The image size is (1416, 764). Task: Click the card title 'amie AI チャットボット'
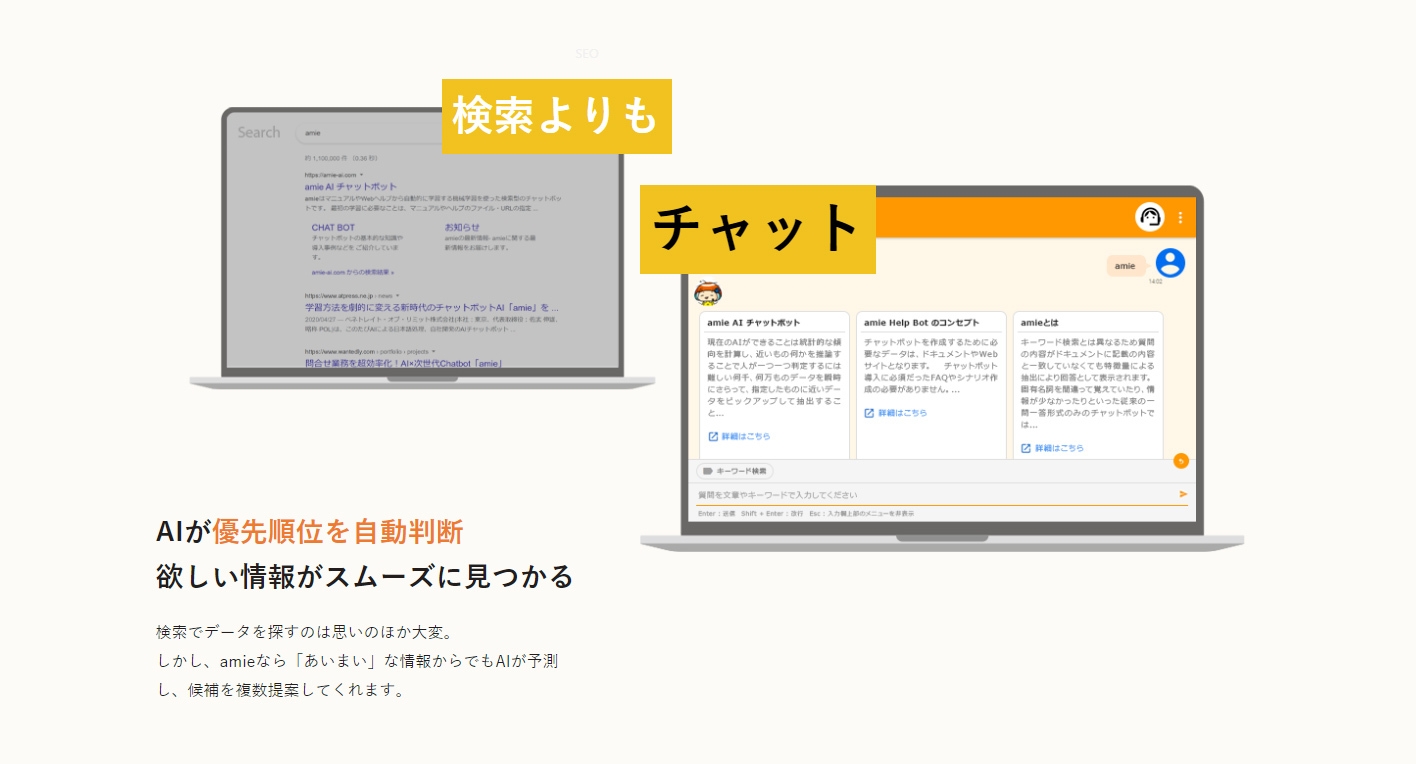(754, 323)
